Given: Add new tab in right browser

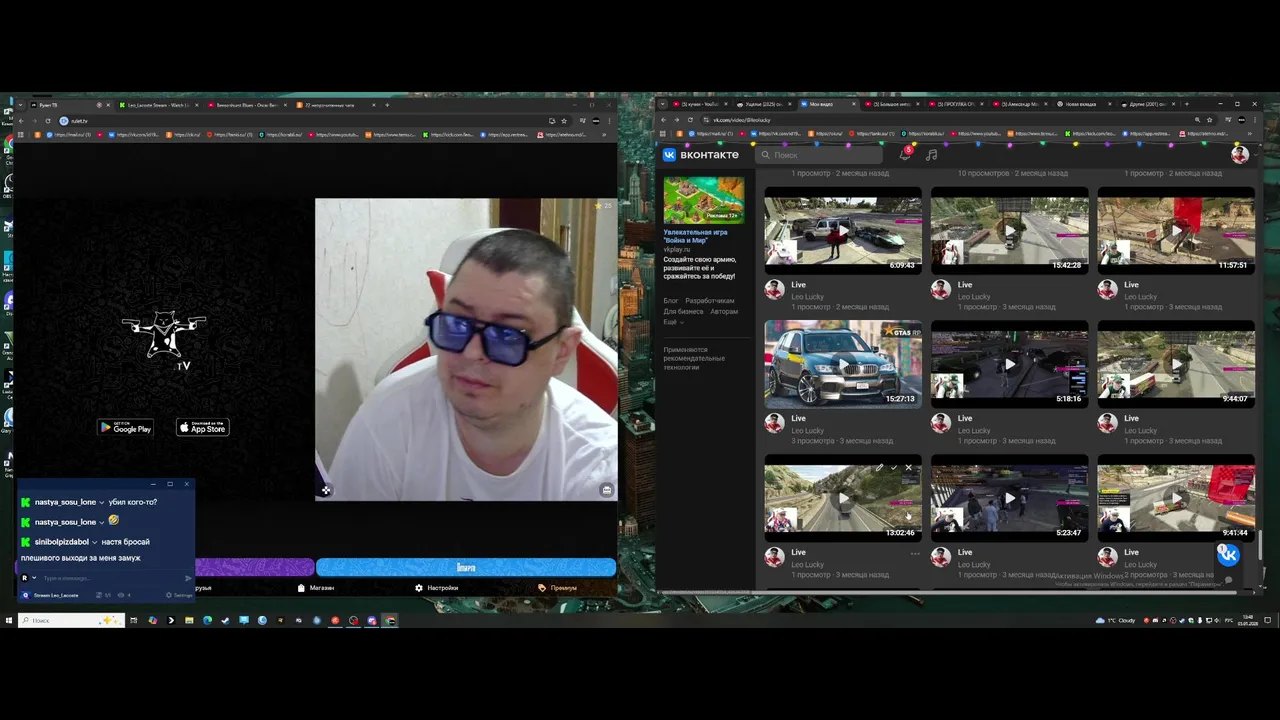Looking at the screenshot, I should coord(1187,104).
